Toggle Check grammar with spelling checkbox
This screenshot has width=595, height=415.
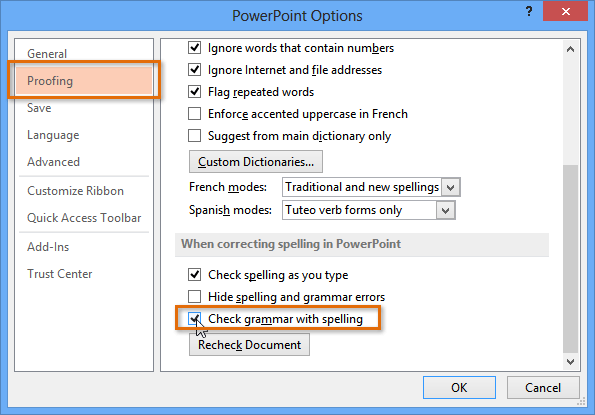point(195,319)
